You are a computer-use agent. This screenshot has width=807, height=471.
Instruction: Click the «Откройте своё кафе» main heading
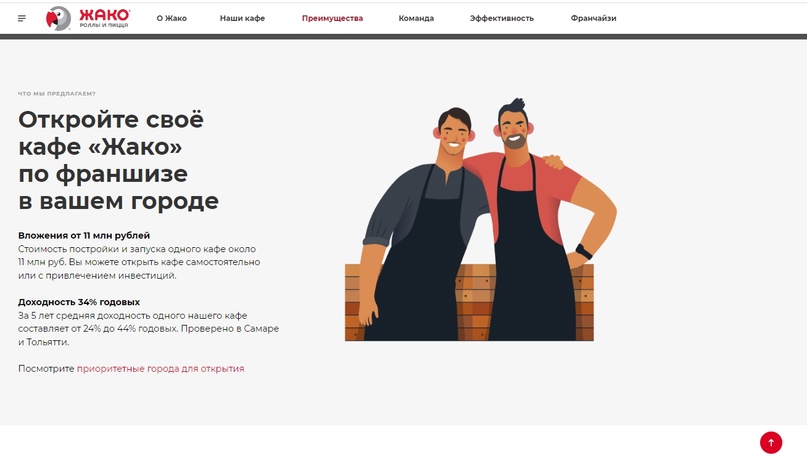(118, 160)
